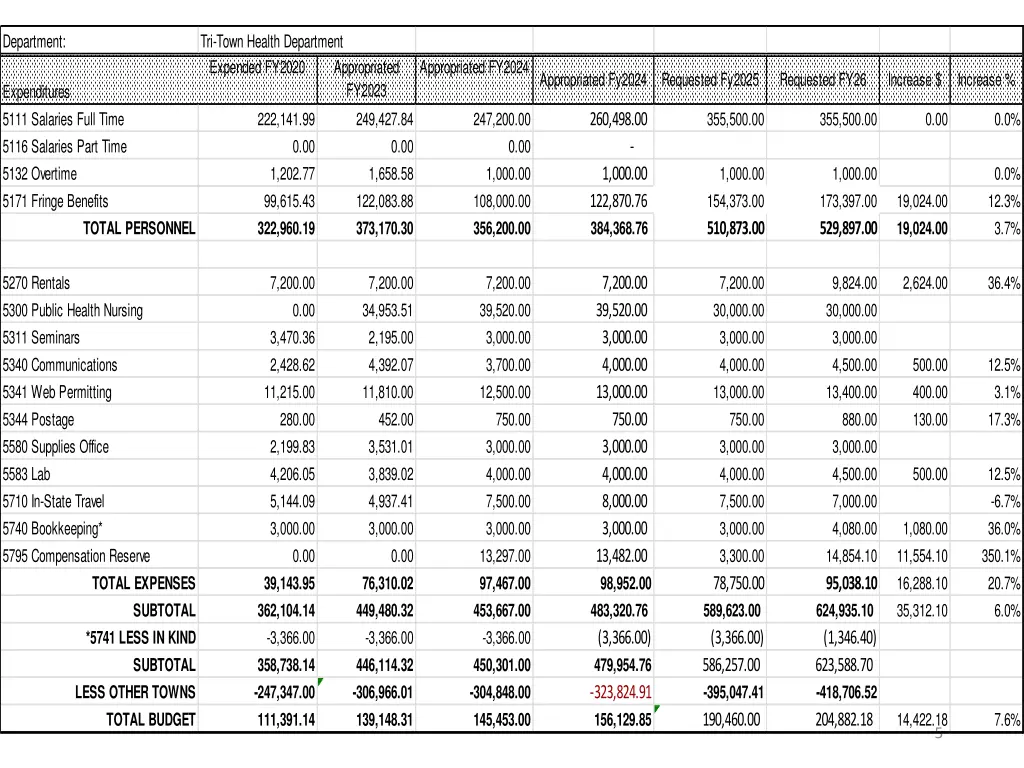
Task: Select the Fringe Benefits value 173,397.00
Action: tap(848, 202)
